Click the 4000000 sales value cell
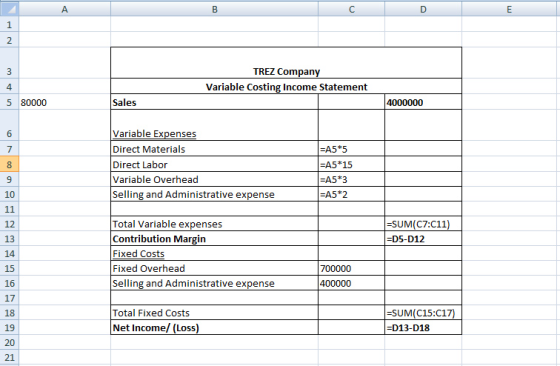The width and height of the screenshot is (560, 366). click(x=423, y=102)
